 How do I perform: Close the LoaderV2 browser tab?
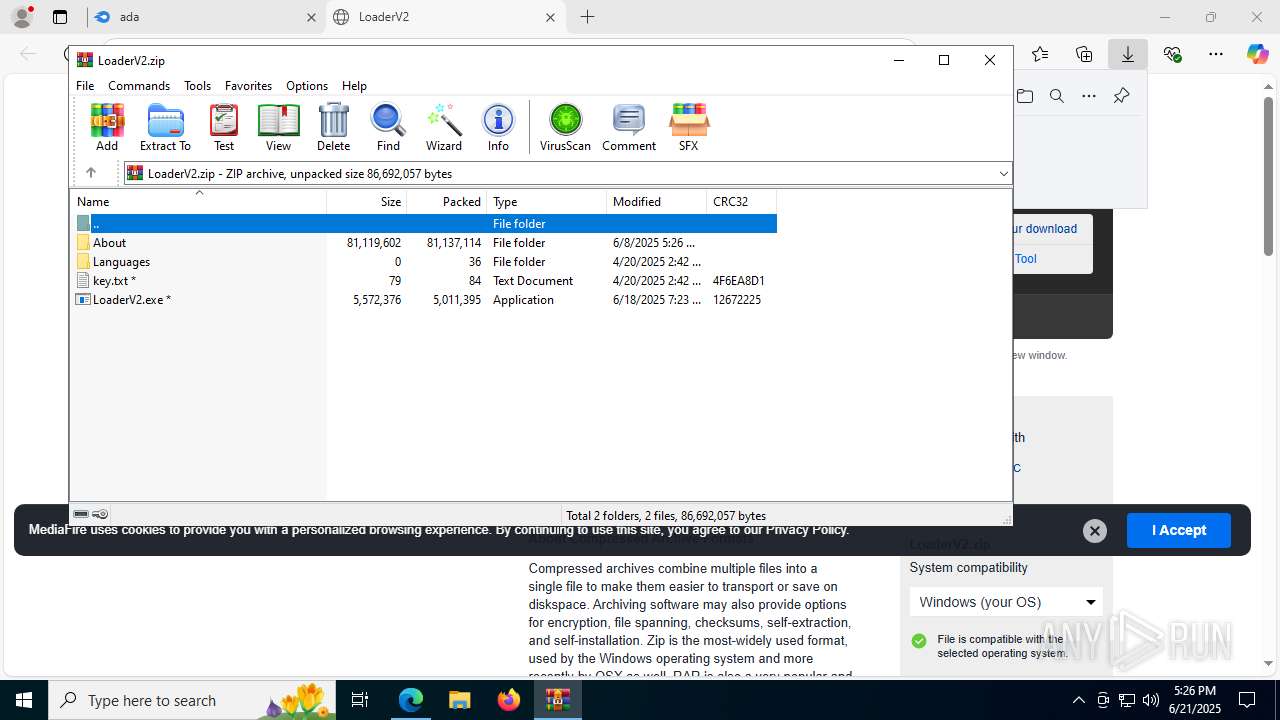point(551,17)
